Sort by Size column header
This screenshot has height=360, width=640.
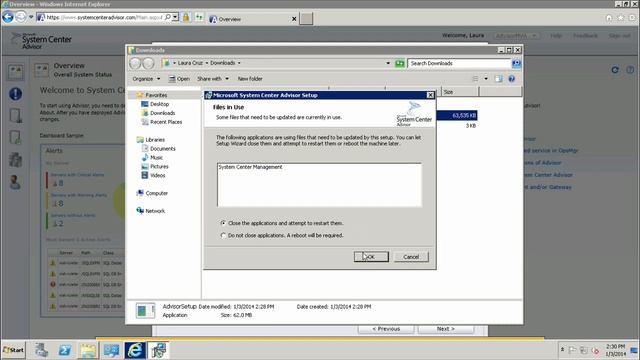[460, 92]
